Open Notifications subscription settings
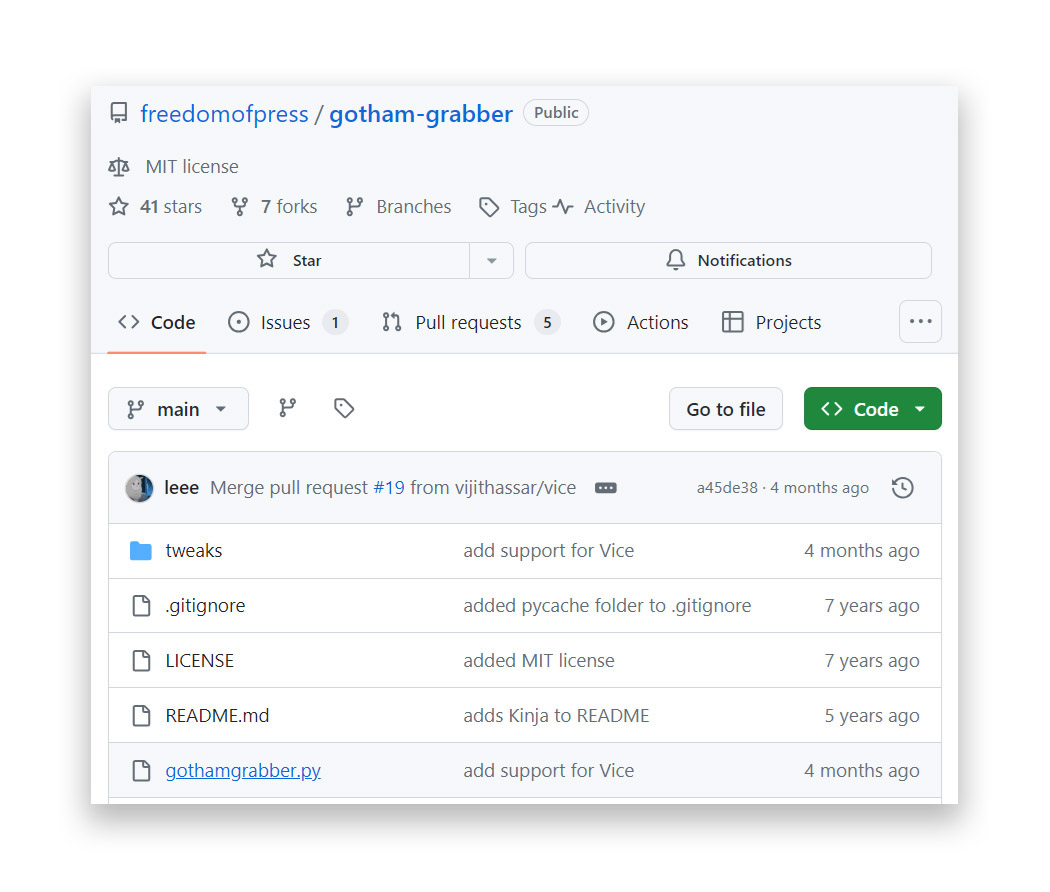This screenshot has height=892, width=1050. point(728,260)
